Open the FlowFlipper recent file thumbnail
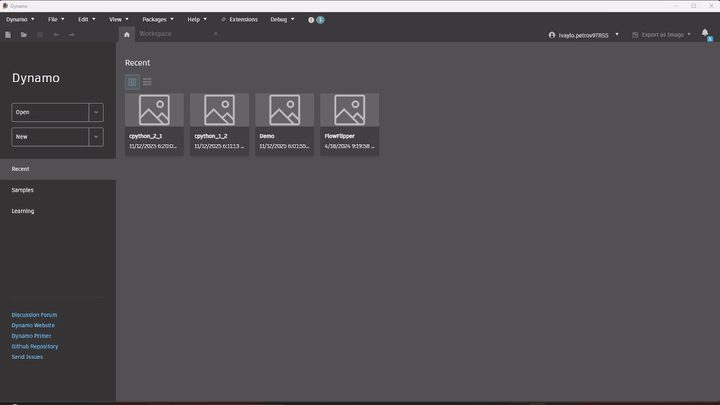This screenshot has width=720, height=405. coord(349,110)
